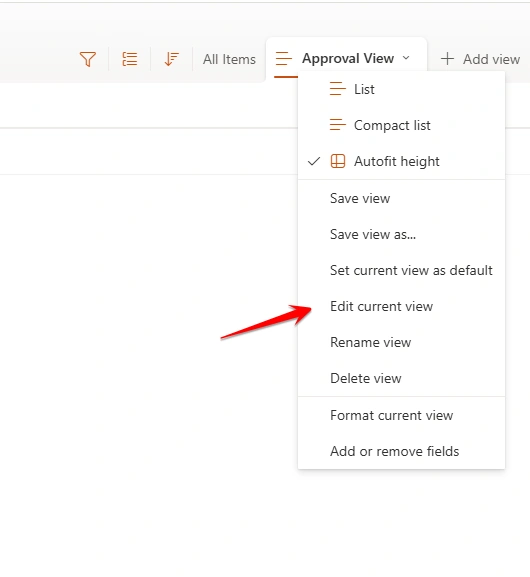The width and height of the screenshot is (530, 577).
Task: Click the group by icon
Action: coord(130,59)
